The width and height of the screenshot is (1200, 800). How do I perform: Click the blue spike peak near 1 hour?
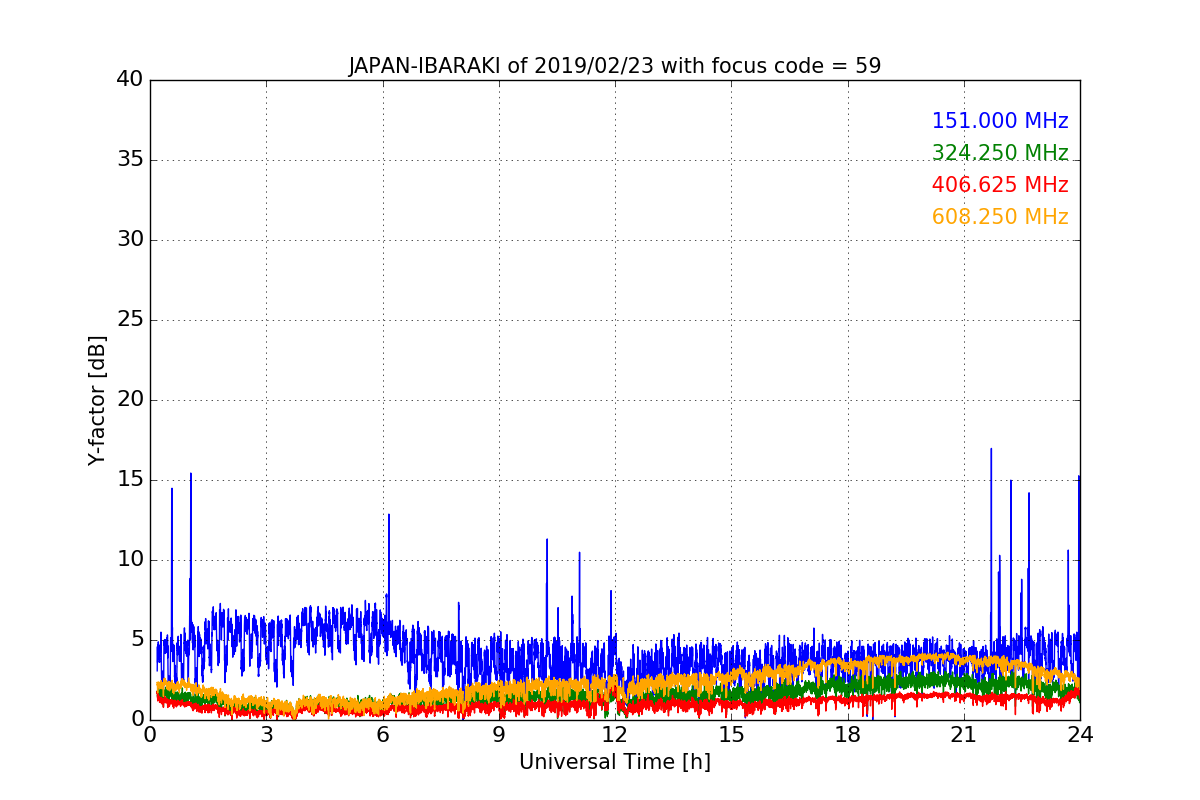tap(191, 475)
